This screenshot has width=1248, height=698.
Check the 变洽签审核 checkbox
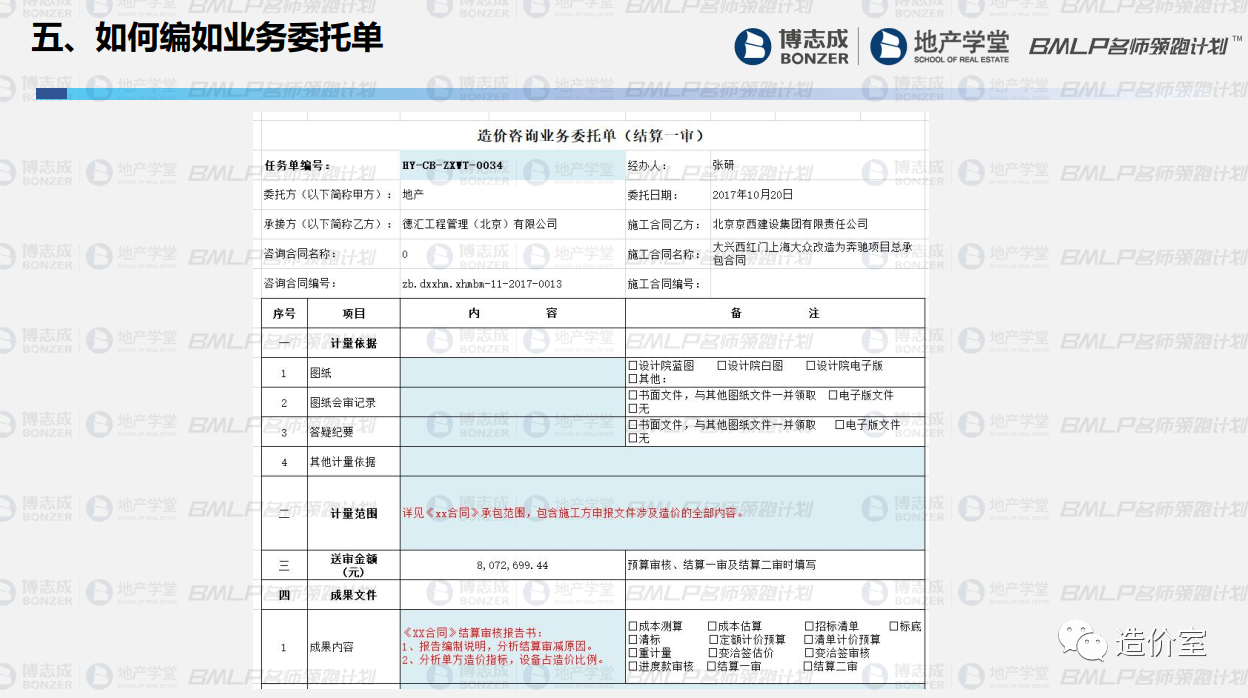[809, 653]
